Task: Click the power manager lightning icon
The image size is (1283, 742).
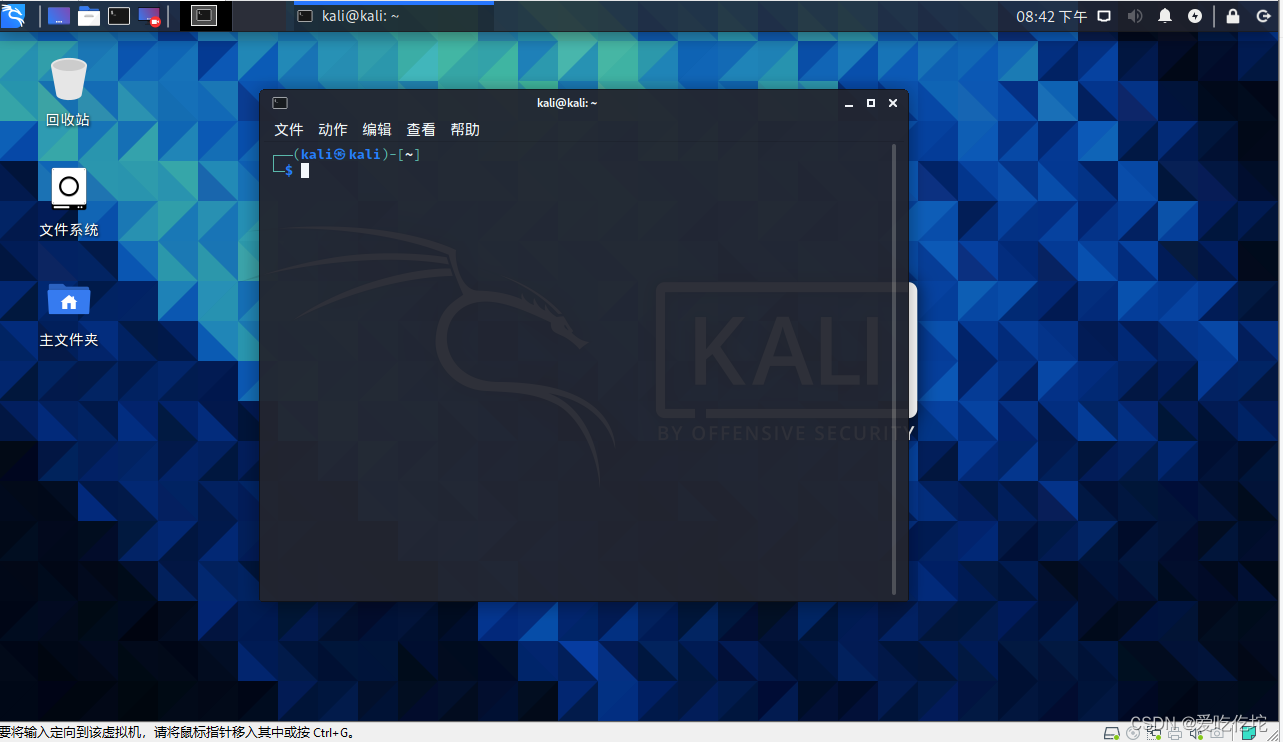Action: tap(1195, 16)
